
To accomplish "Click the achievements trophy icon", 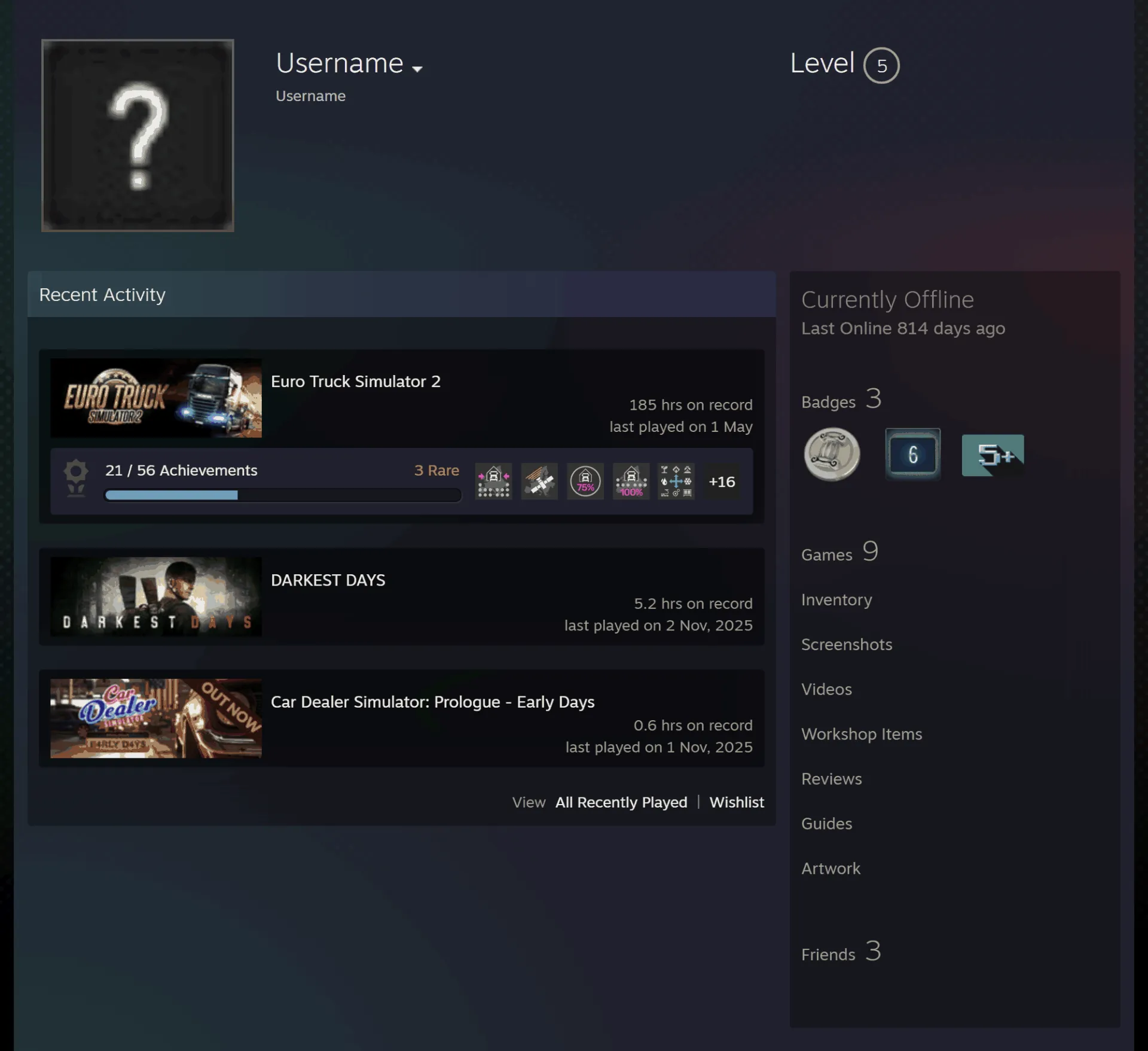I will point(76,477).
